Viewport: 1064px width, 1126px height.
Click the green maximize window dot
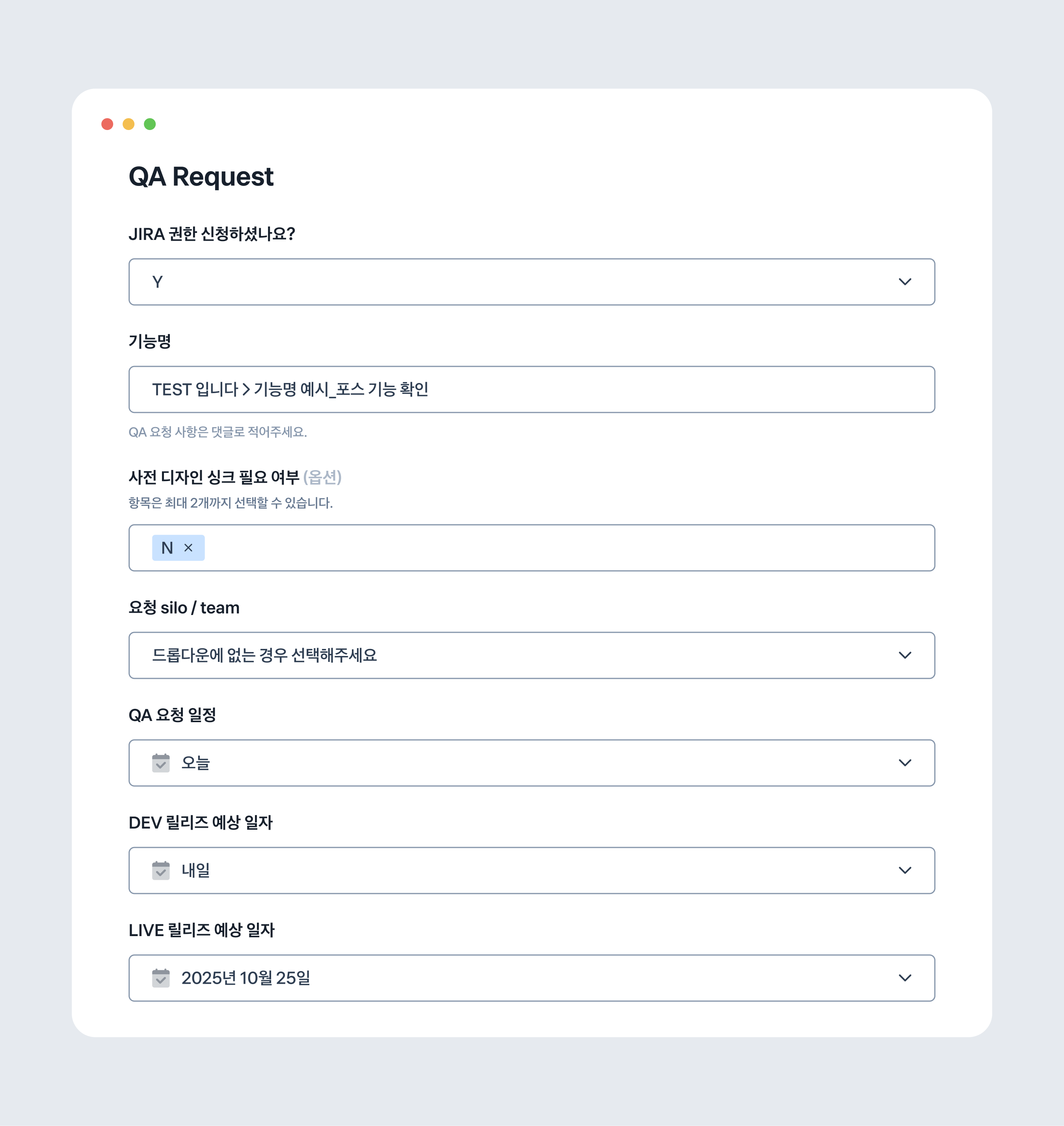[150, 124]
